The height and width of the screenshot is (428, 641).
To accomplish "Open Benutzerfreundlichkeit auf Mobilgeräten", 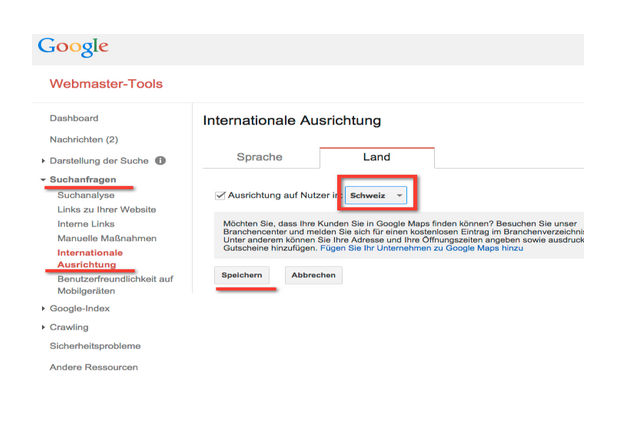I will tap(115, 285).
